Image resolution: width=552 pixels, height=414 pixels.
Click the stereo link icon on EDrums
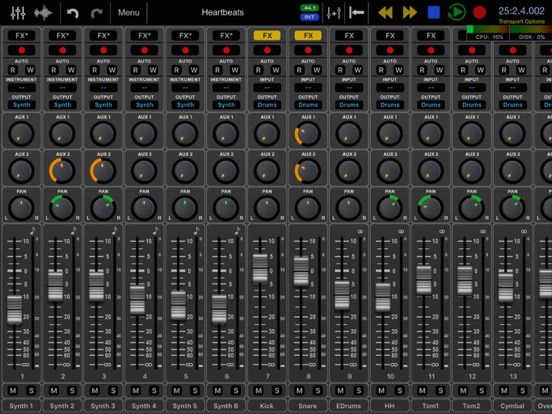(360, 231)
